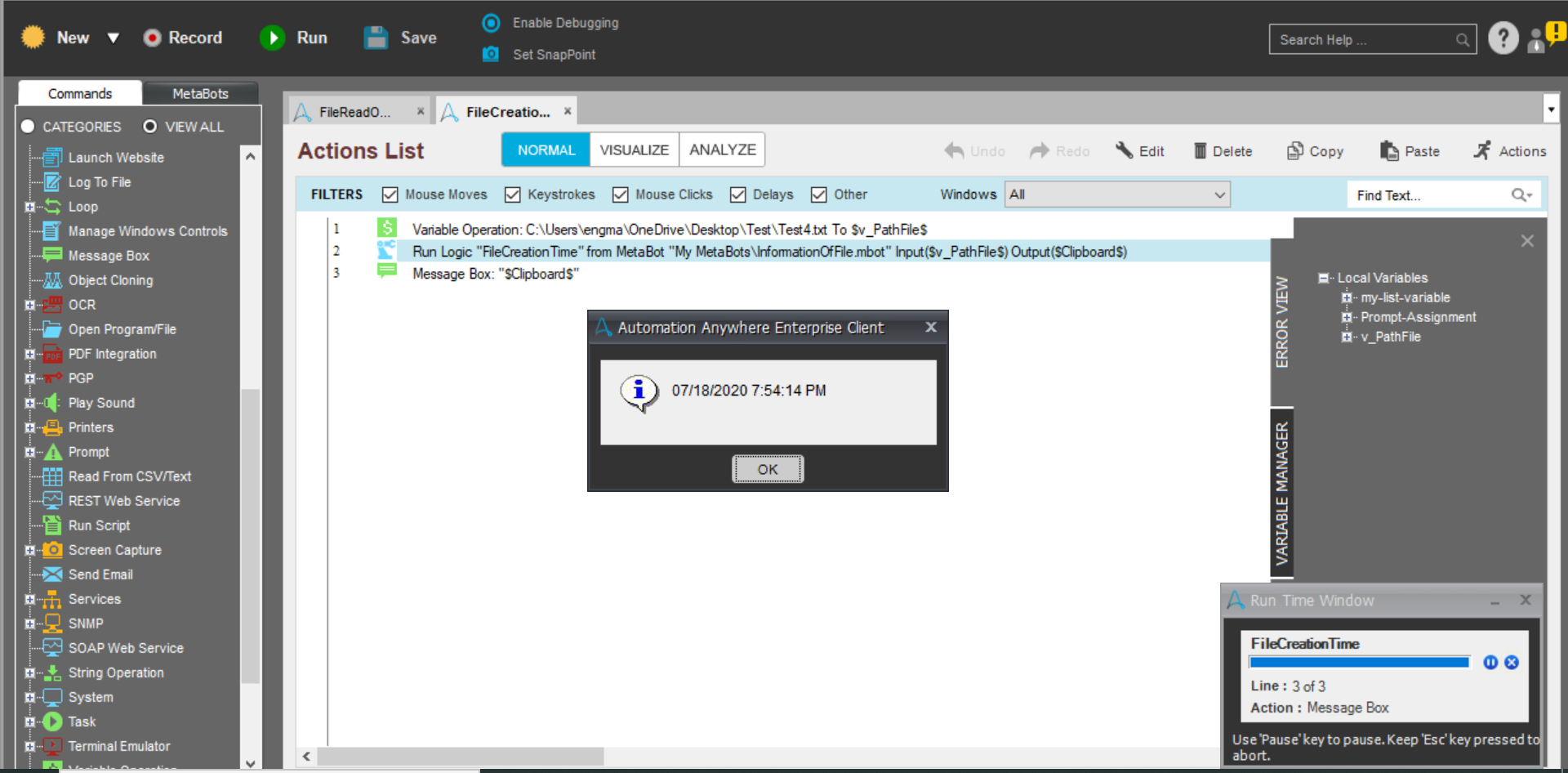Click the Copy icon
The height and width of the screenshot is (773, 1568).
pos(1295,150)
